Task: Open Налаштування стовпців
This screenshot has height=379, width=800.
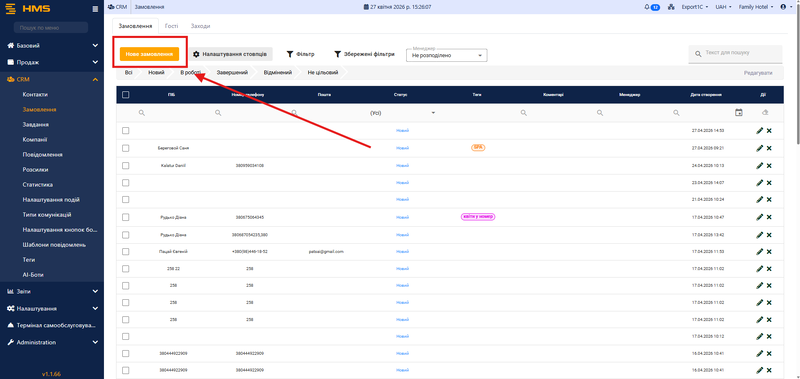Action: 231,54
